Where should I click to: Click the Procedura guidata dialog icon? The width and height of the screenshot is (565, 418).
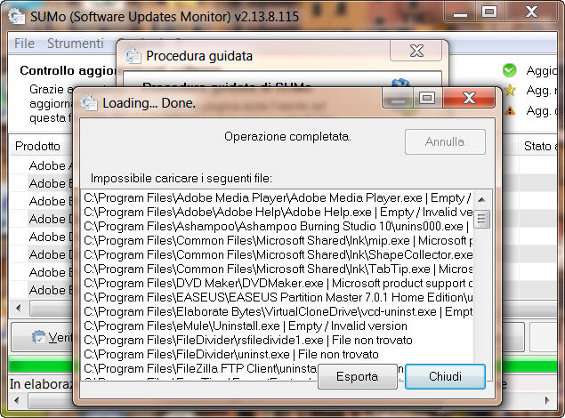point(133,56)
